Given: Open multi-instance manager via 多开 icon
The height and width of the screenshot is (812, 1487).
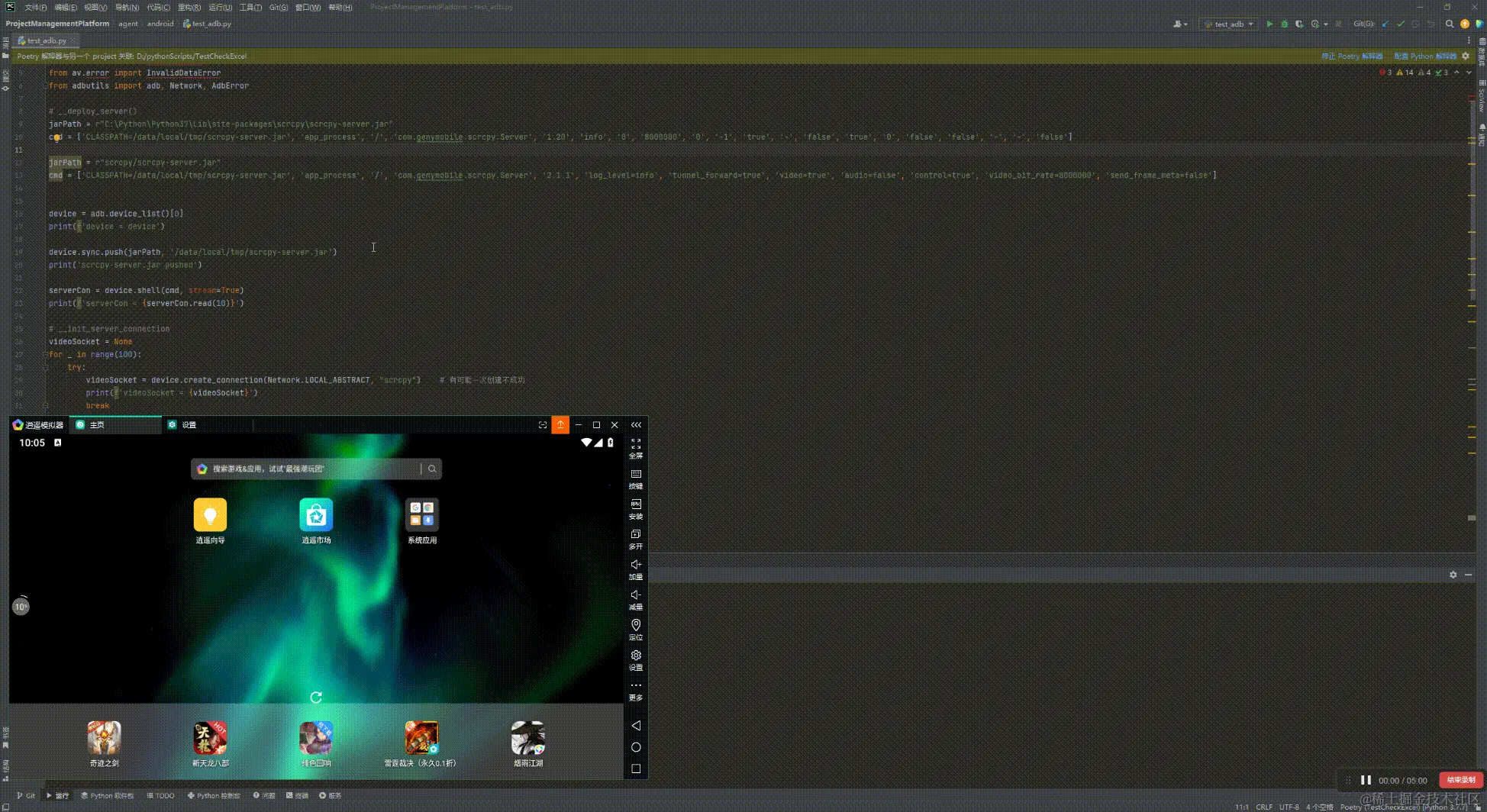Looking at the screenshot, I should click(636, 540).
